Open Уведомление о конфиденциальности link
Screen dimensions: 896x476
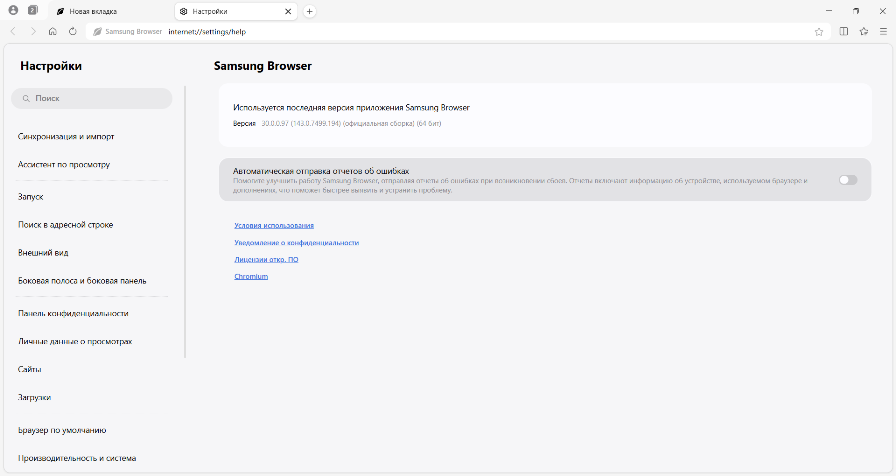(297, 243)
